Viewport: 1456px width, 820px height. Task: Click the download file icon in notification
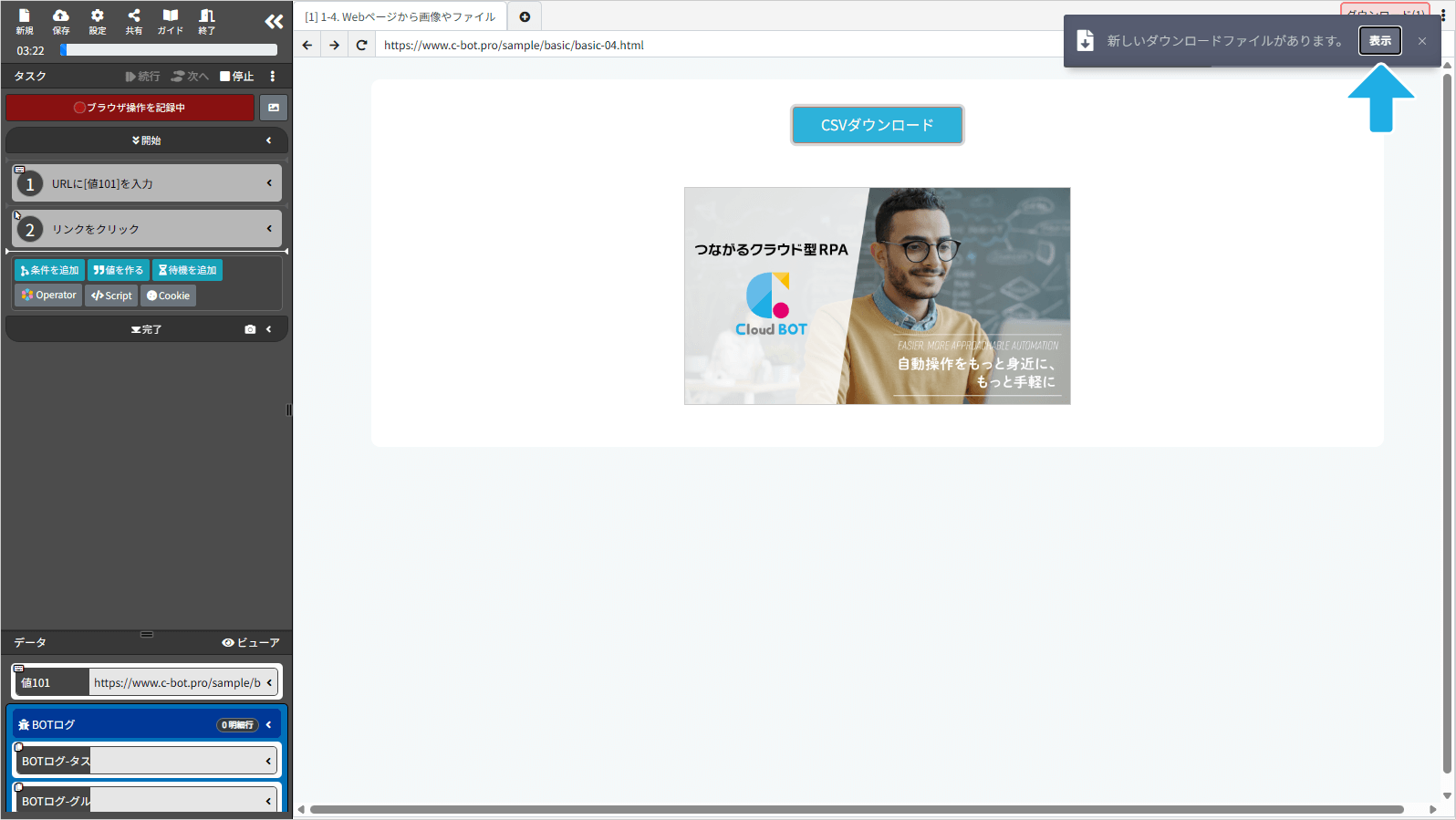(1086, 41)
